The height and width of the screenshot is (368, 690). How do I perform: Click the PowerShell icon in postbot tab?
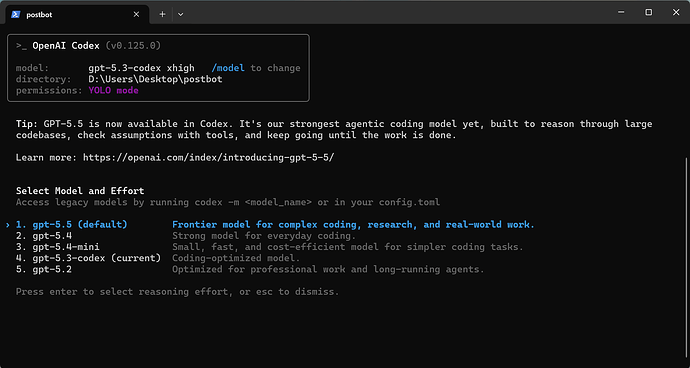pyautogui.click(x=16, y=14)
